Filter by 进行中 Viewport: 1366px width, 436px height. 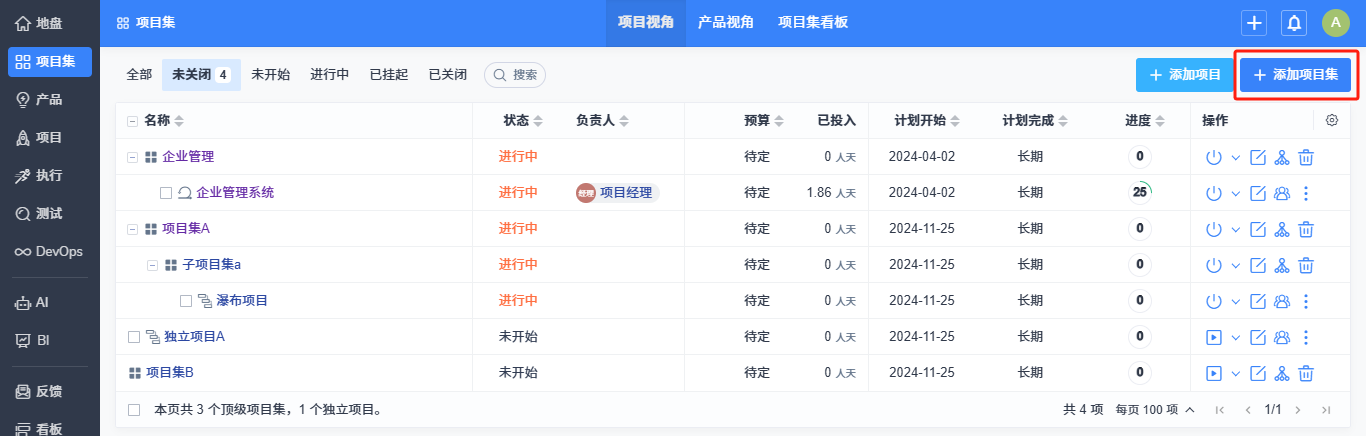coord(329,75)
